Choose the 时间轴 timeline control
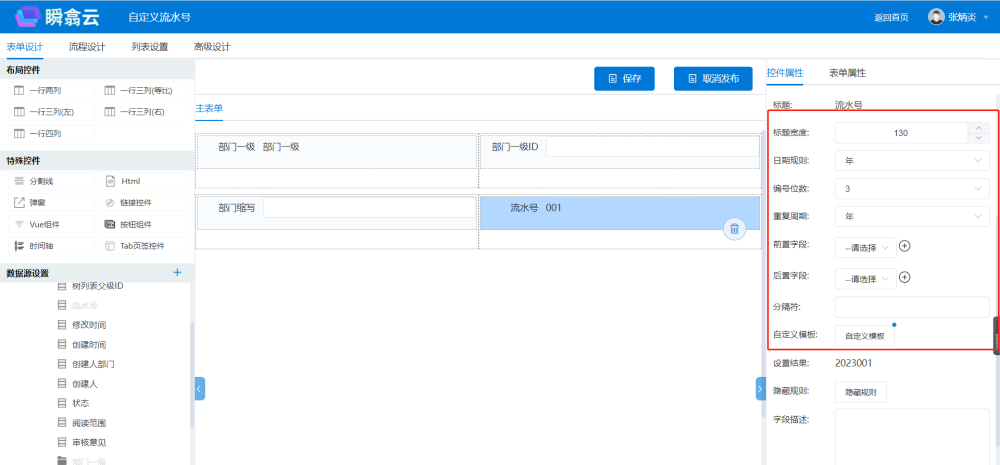The image size is (1000, 465). pos(42,246)
